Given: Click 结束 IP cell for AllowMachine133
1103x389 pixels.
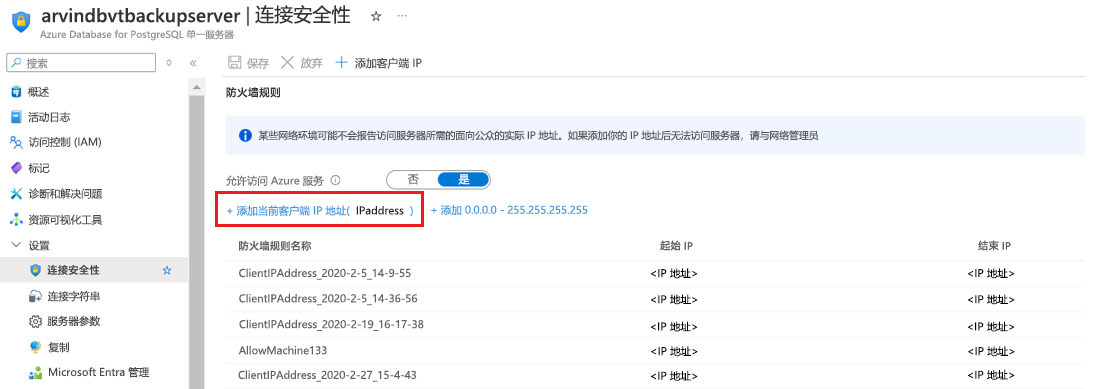Looking at the screenshot, I should (x=990, y=350).
